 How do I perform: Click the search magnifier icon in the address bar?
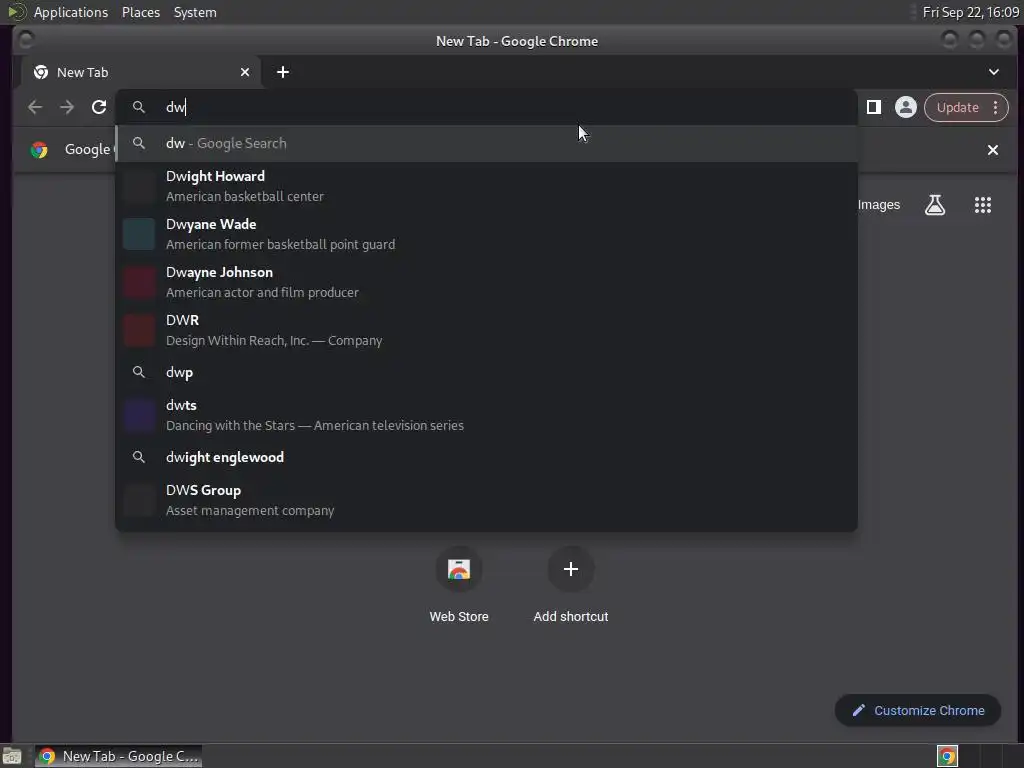tap(138, 107)
